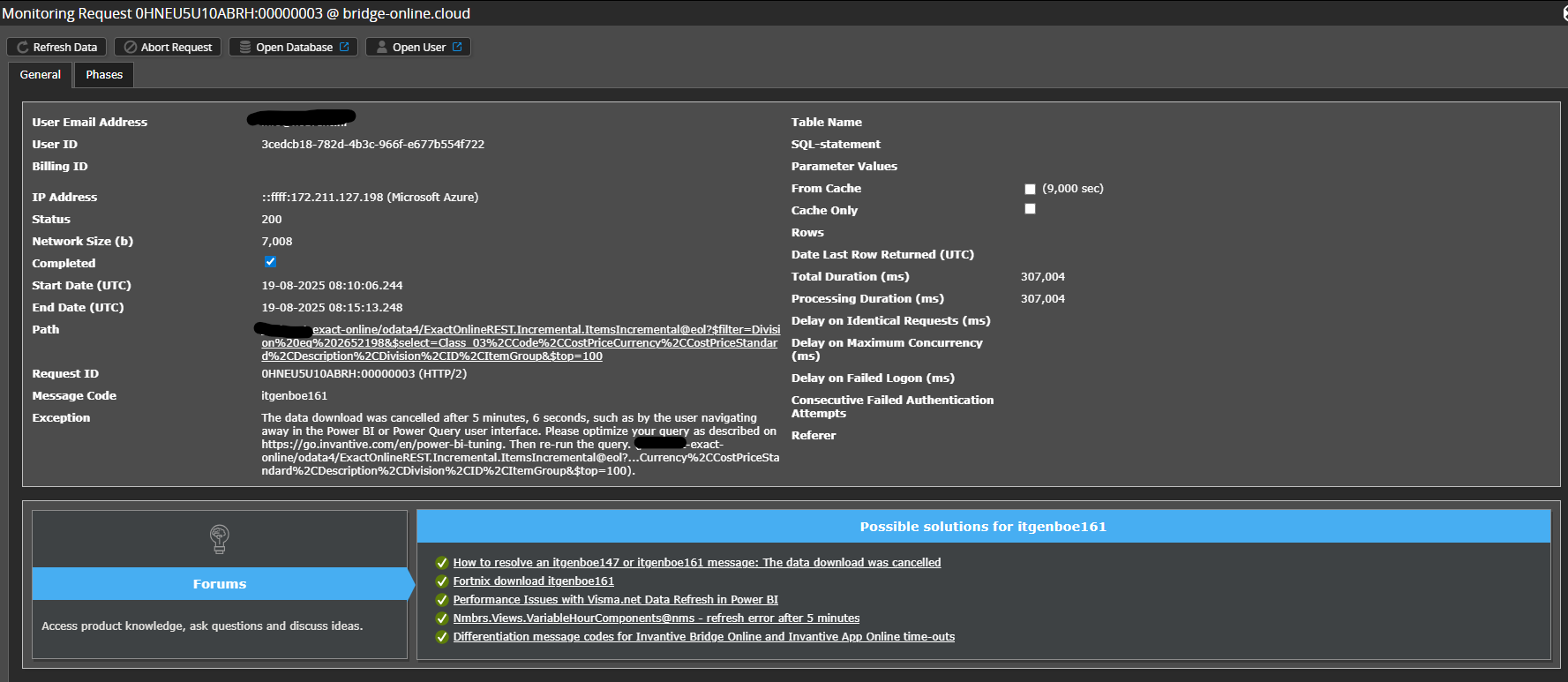Open Fortnix download itgenboe161 link
Image resolution: width=1568 pixels, height=682 pixels.
533,581
